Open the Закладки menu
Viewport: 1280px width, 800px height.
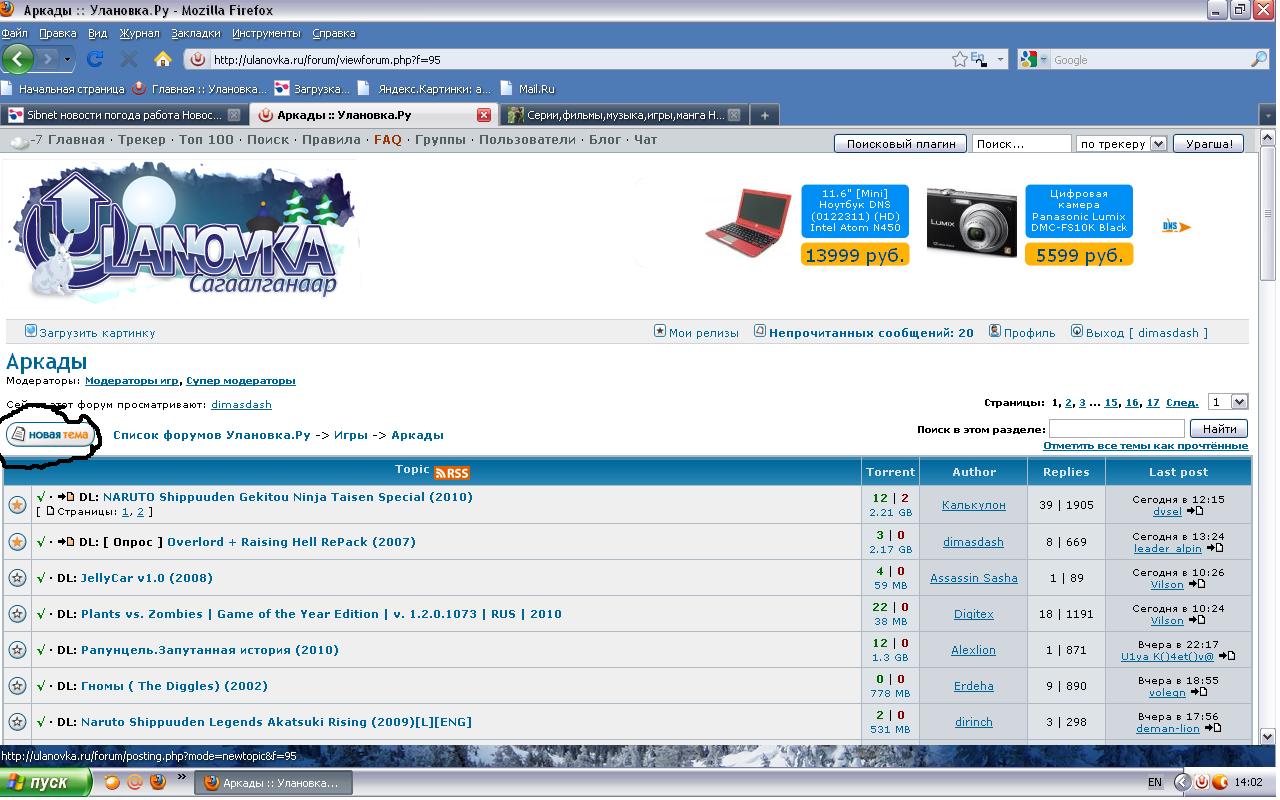tap(195, 33)
